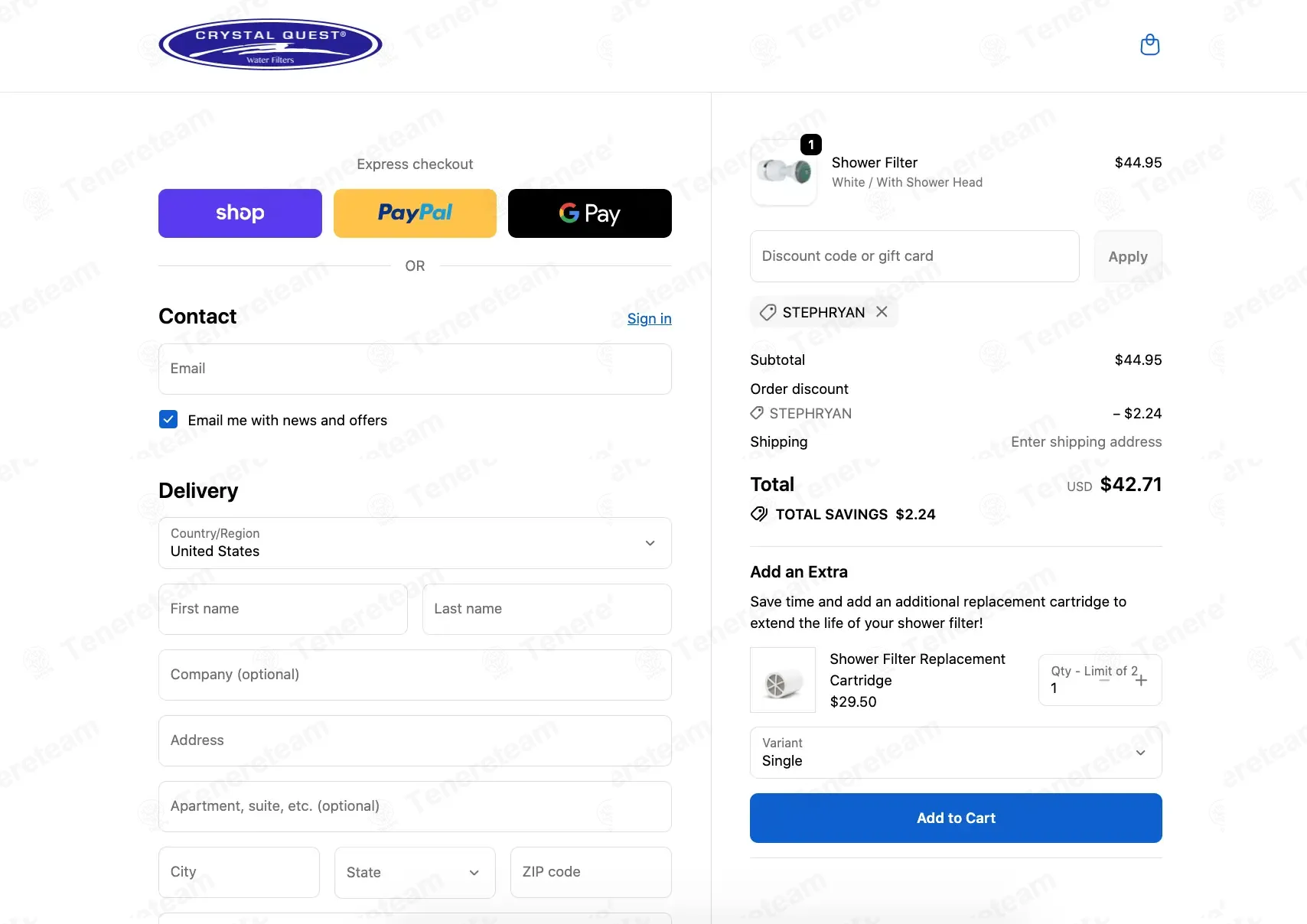Uncheck Email me with news and offers

click(x=168, y=419)
